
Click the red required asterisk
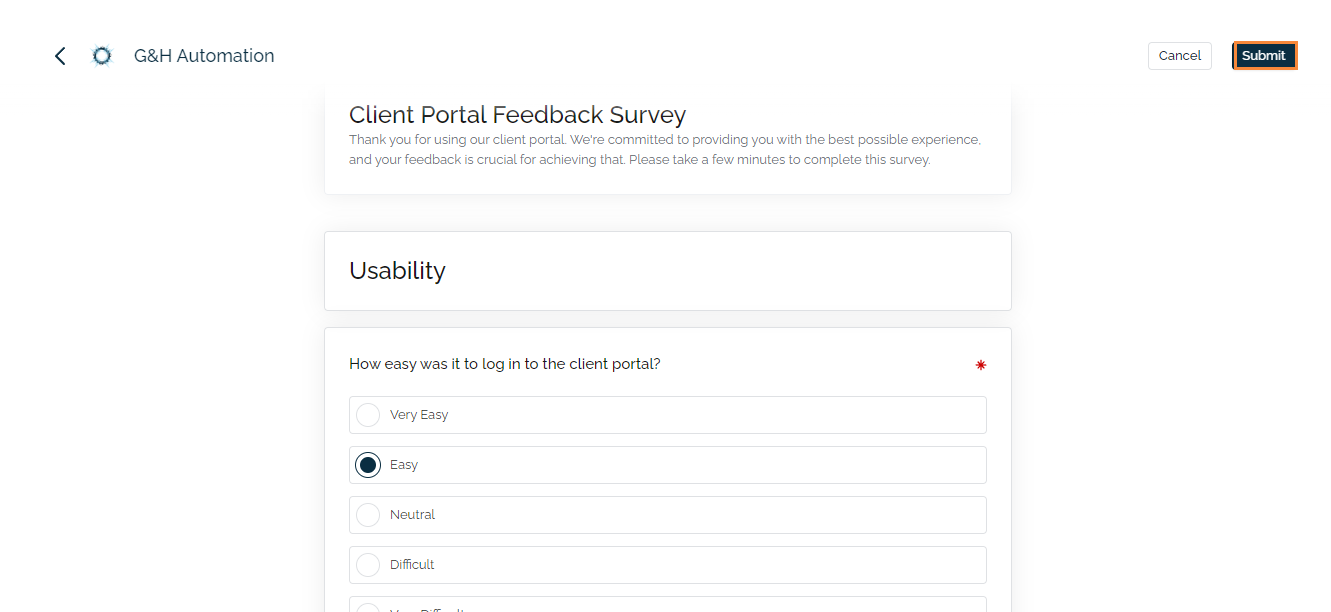(980, 365)
